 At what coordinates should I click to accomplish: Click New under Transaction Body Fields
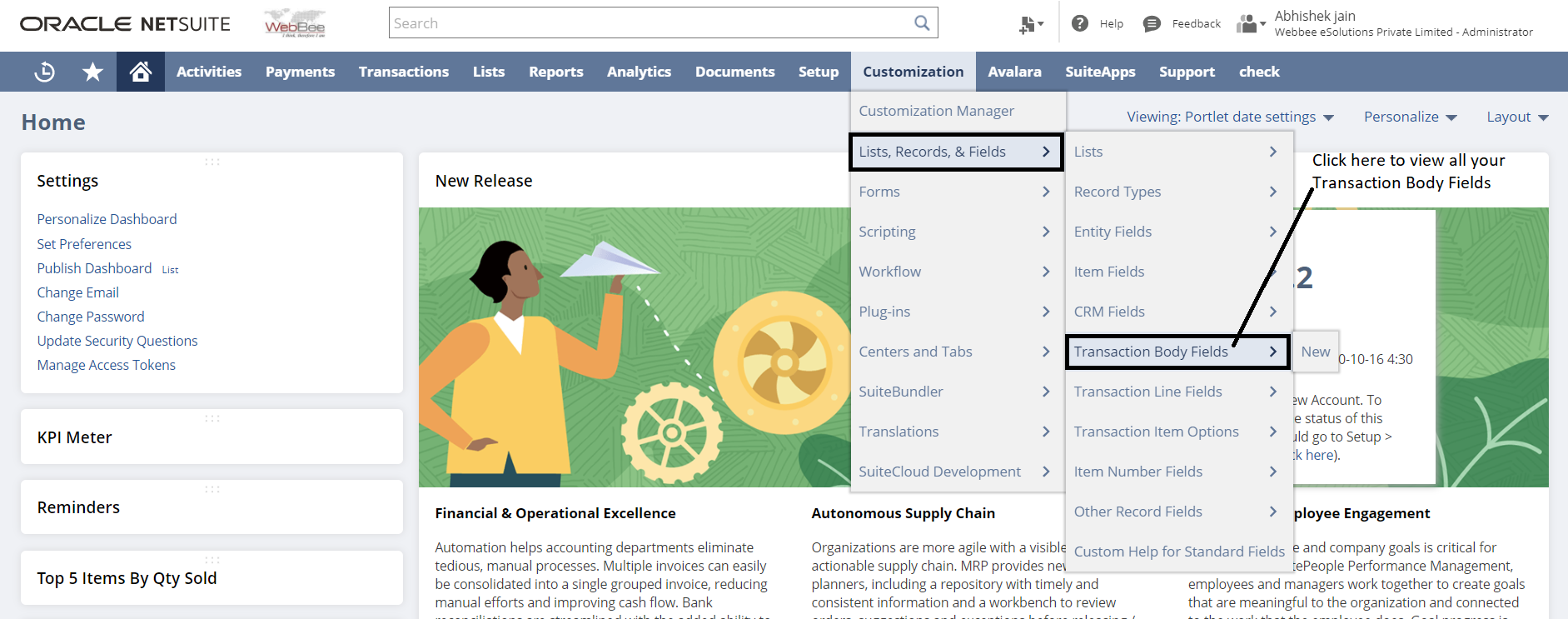pos(1316,352)
